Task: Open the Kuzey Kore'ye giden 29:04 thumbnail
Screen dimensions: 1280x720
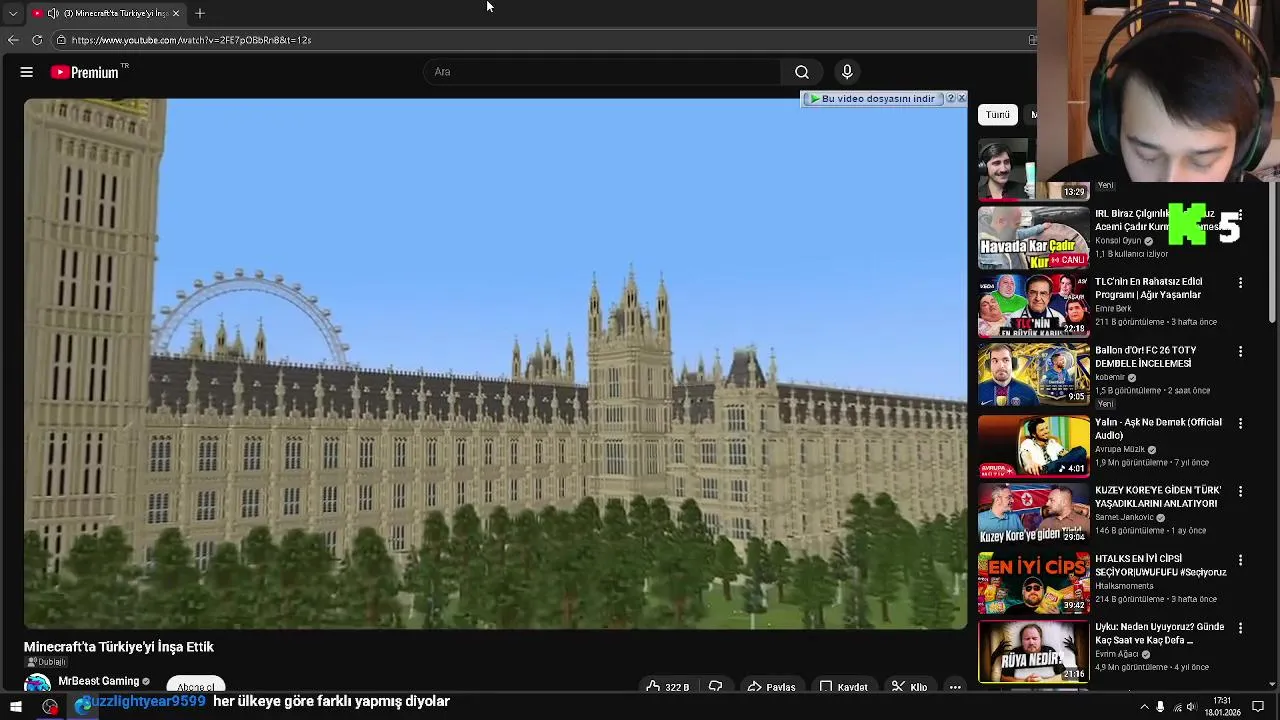Action: coord(1033,514)
